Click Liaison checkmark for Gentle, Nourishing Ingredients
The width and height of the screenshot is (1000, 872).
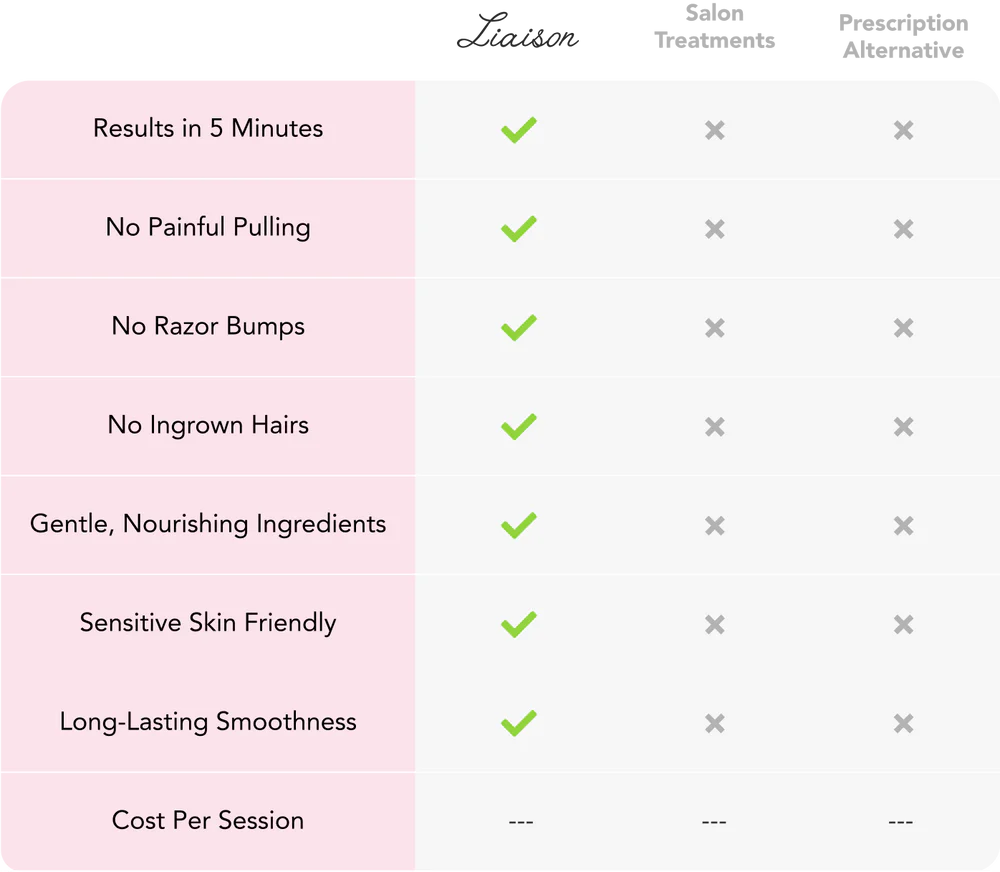click(x=518, y=526)
